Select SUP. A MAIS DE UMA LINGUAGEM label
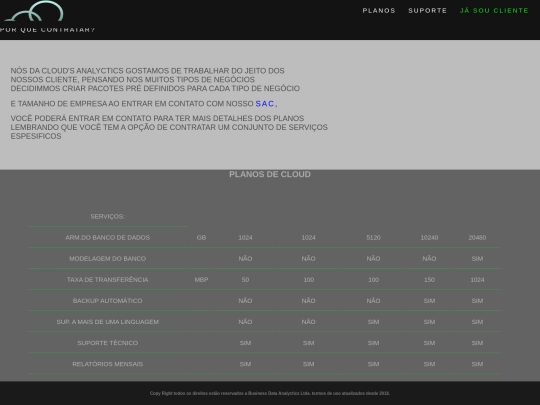Viewport: 540px width, 405px height. (107, 322)
